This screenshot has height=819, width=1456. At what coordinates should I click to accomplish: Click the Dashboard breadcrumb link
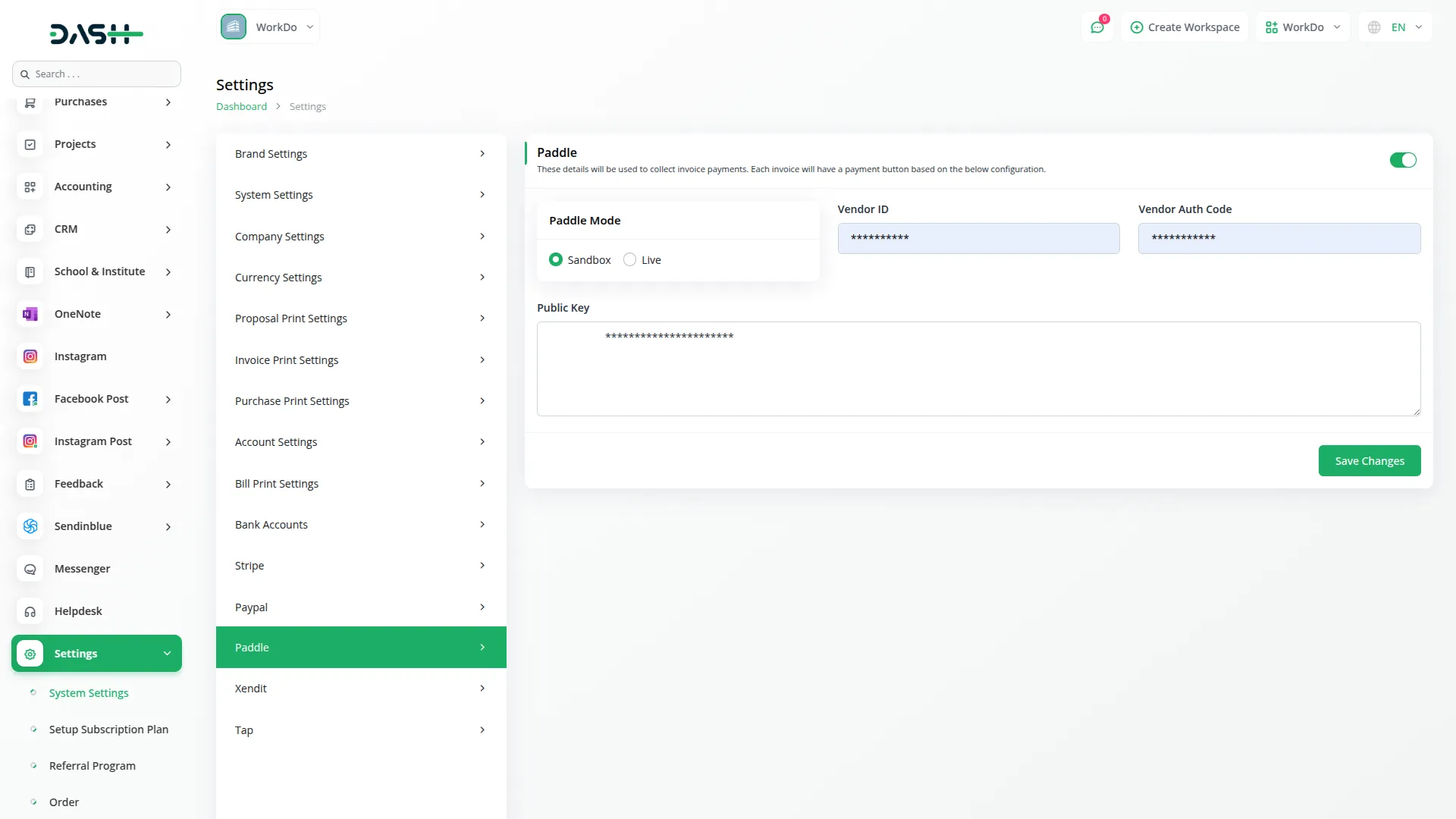point(241,107)
